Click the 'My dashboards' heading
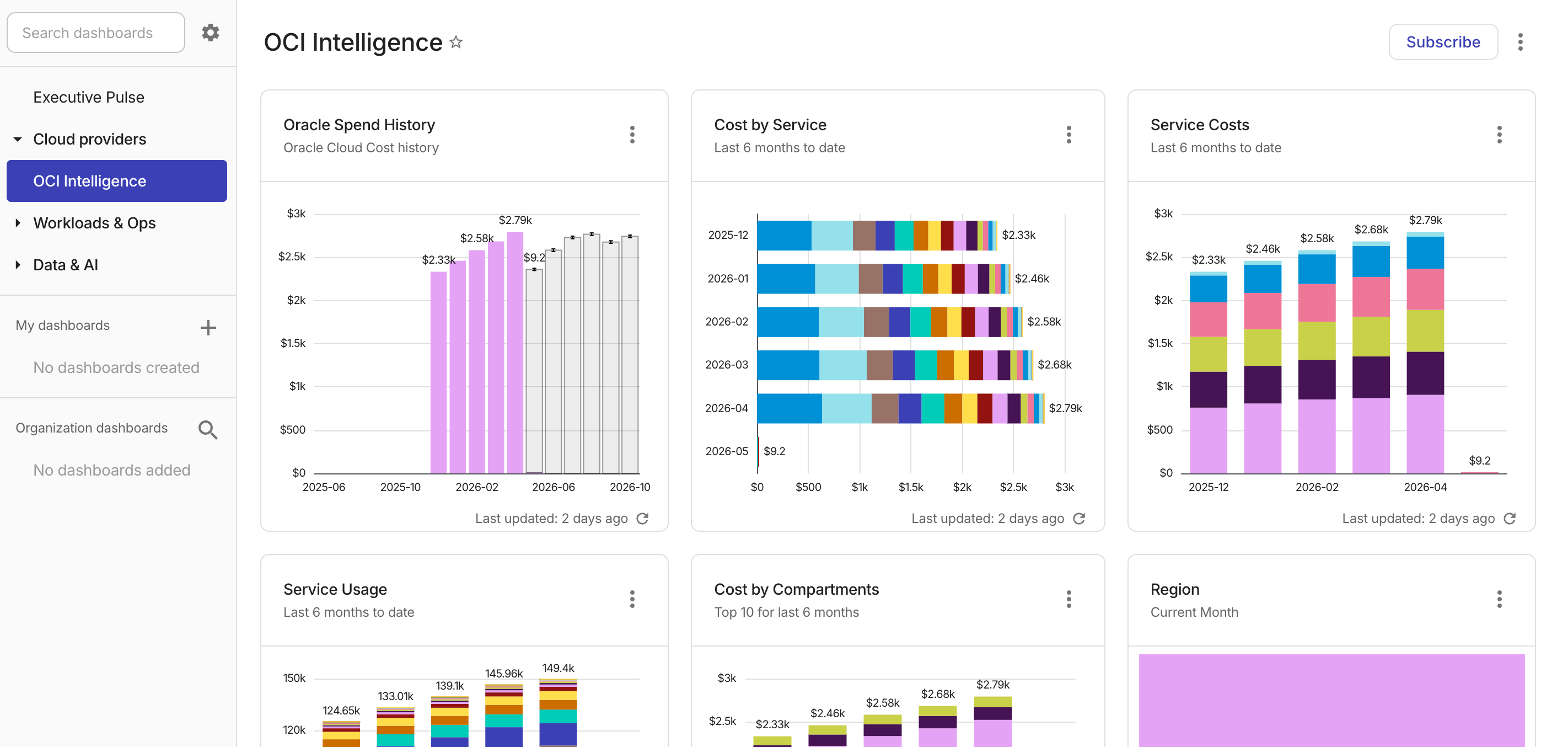1568x747 pixels. (x=63, y=326)
